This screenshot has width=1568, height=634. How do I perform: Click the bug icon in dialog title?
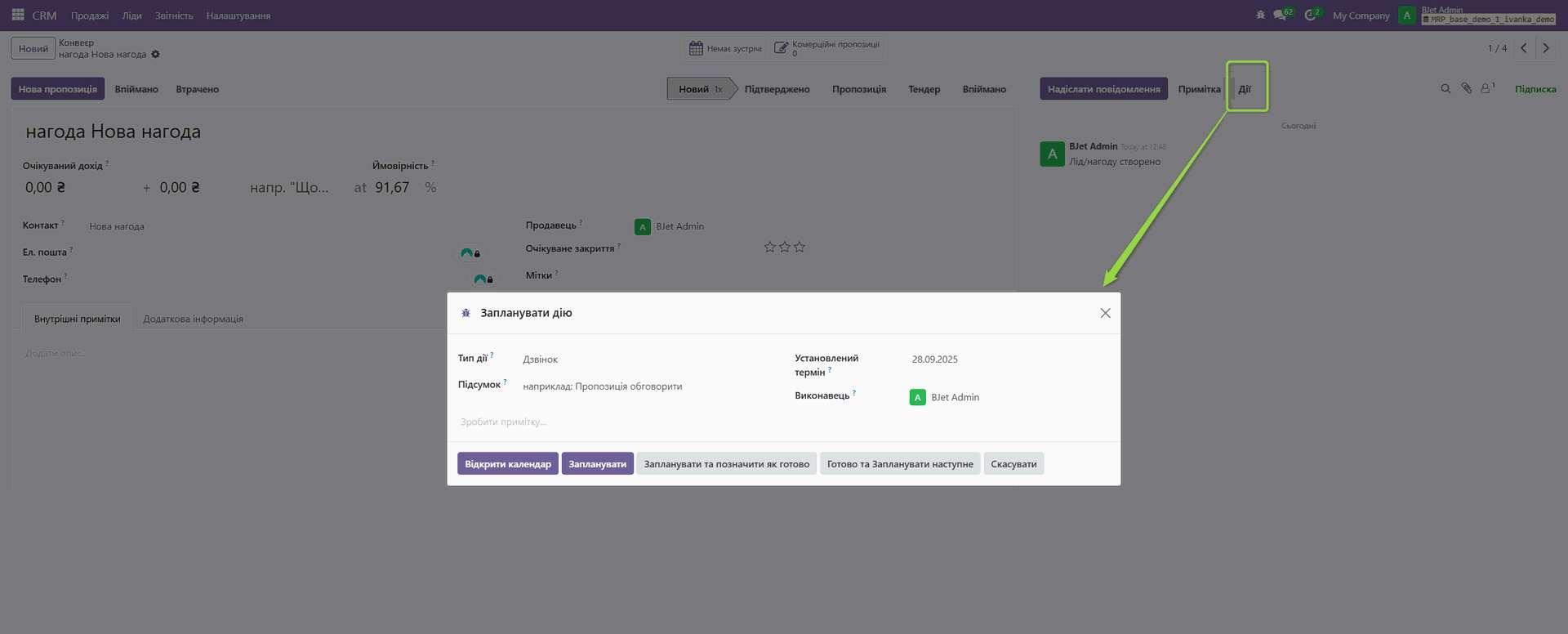(x=466, y=313)
